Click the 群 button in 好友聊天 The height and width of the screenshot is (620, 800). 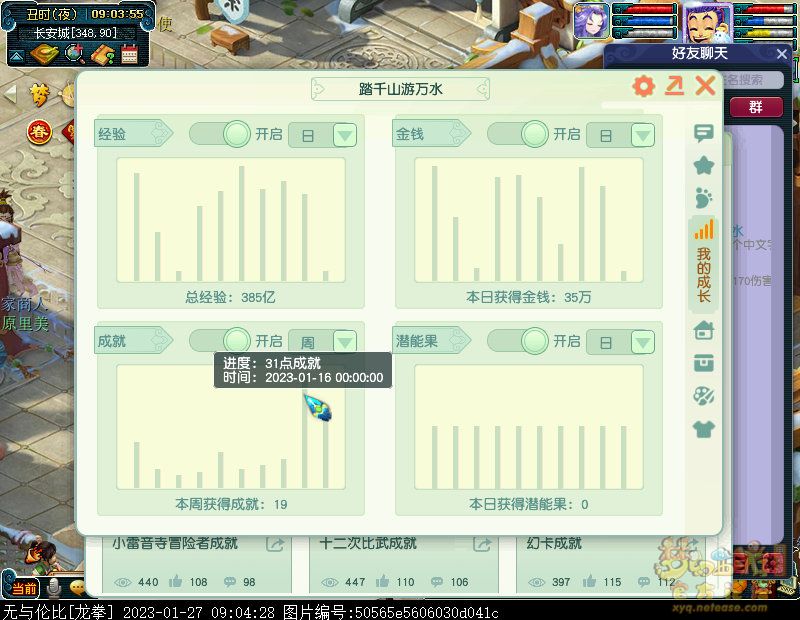tap(756, 107)
